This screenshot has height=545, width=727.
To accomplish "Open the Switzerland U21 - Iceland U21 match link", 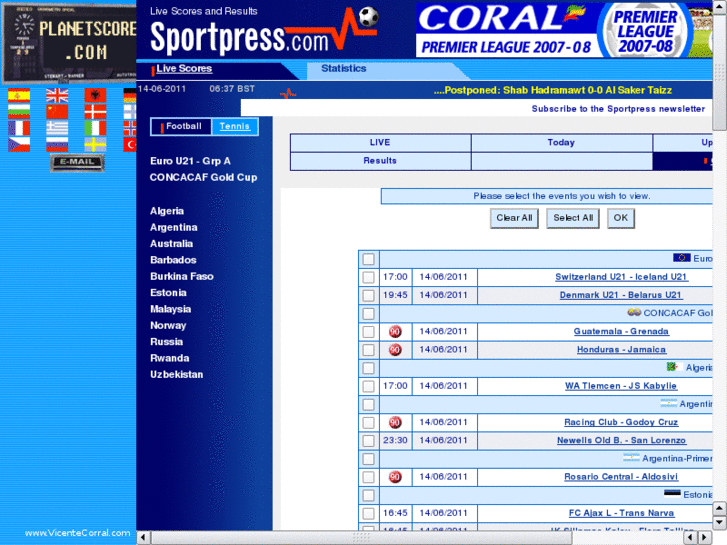I will 621,277.
